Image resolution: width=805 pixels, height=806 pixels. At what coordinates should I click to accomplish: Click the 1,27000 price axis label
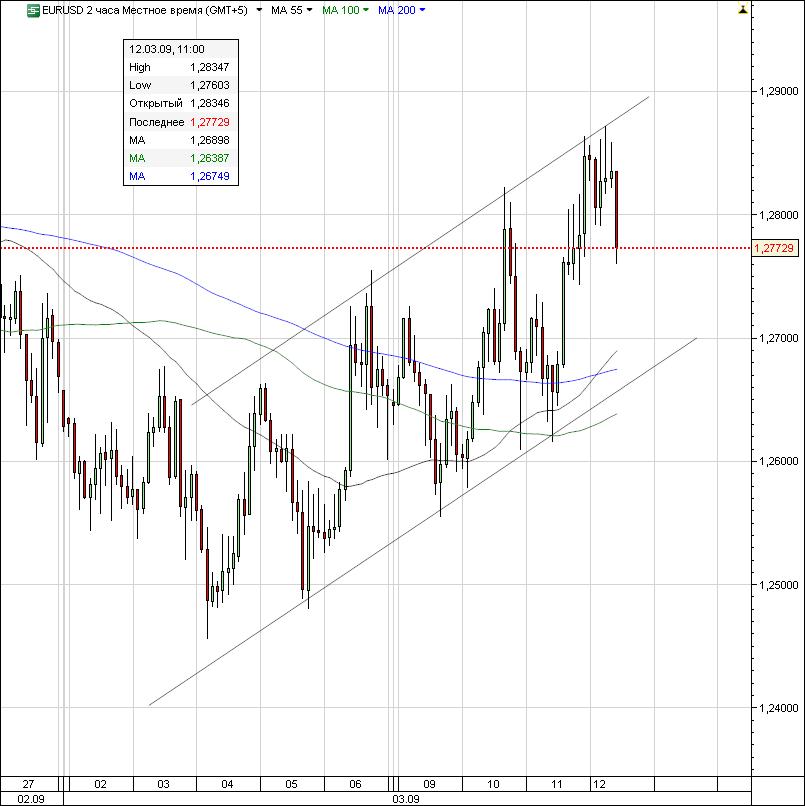tap(779, 338)
